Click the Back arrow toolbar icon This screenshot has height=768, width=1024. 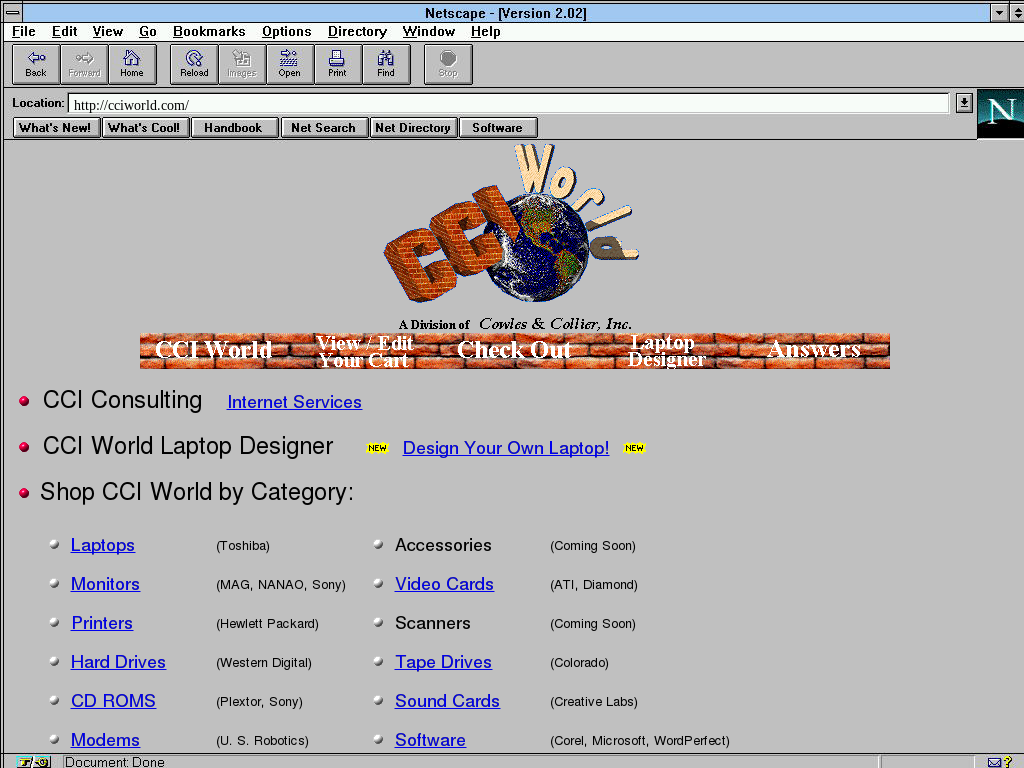point(36,64)
